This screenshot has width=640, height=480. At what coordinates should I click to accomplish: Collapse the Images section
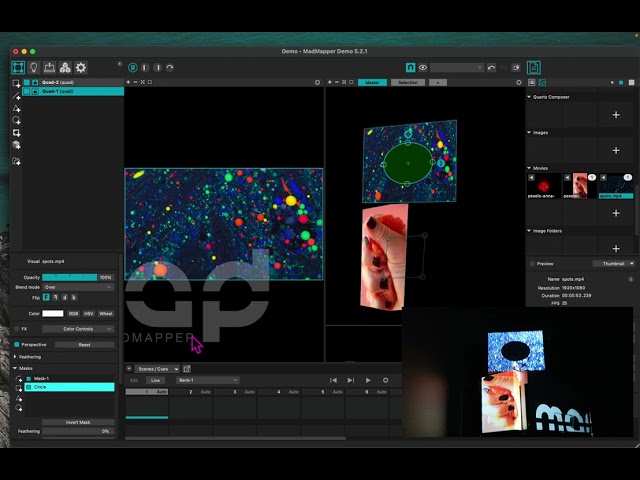[x=529, y=133]
